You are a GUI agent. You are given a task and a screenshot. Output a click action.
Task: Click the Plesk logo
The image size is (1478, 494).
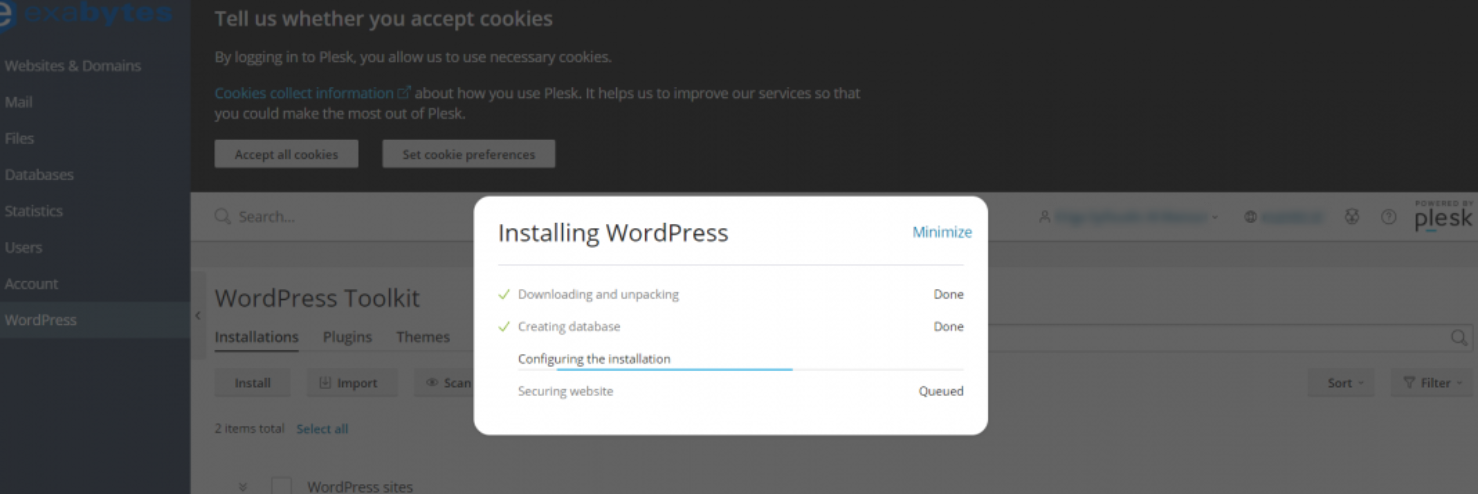tap(1443, 215)
